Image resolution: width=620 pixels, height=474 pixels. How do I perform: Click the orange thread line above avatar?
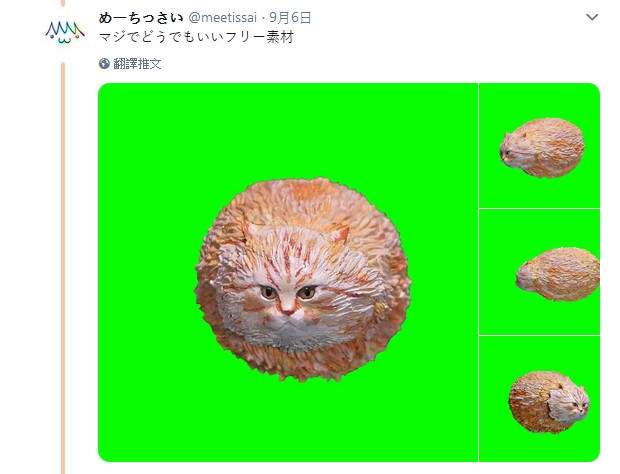[62, 3]
